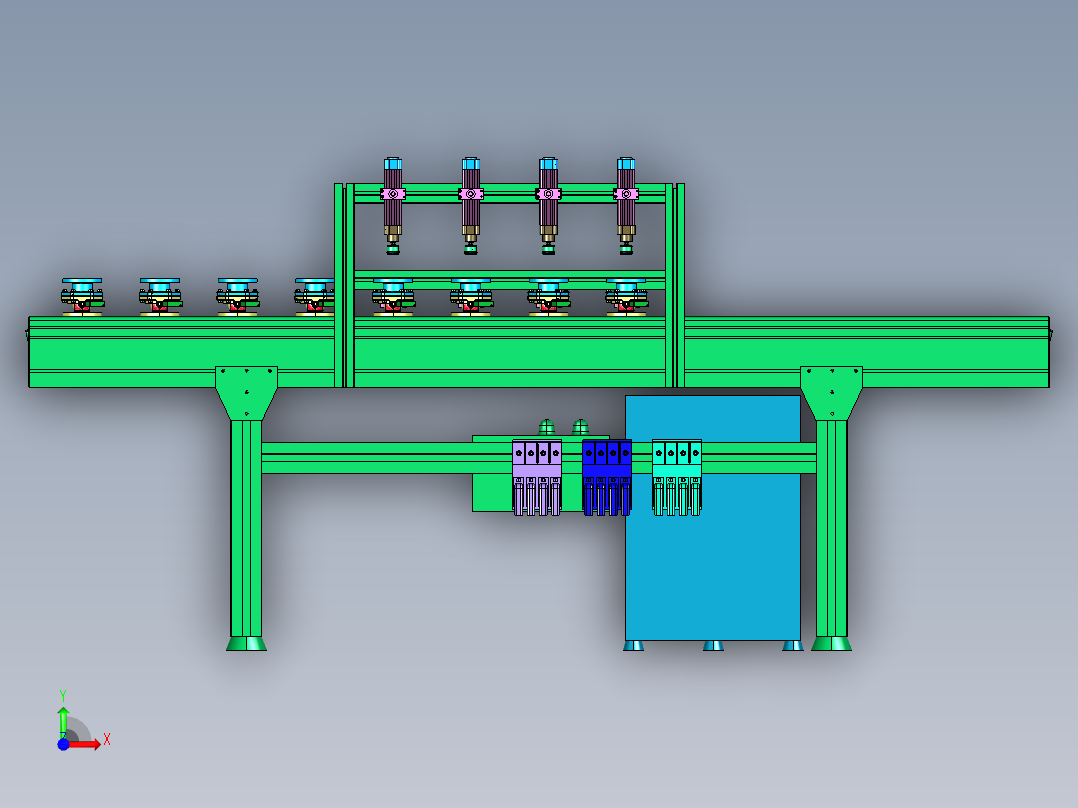Click the green Y axis arrow of the triad
This screenshot has height=808, width=1078.
[63, 721]
